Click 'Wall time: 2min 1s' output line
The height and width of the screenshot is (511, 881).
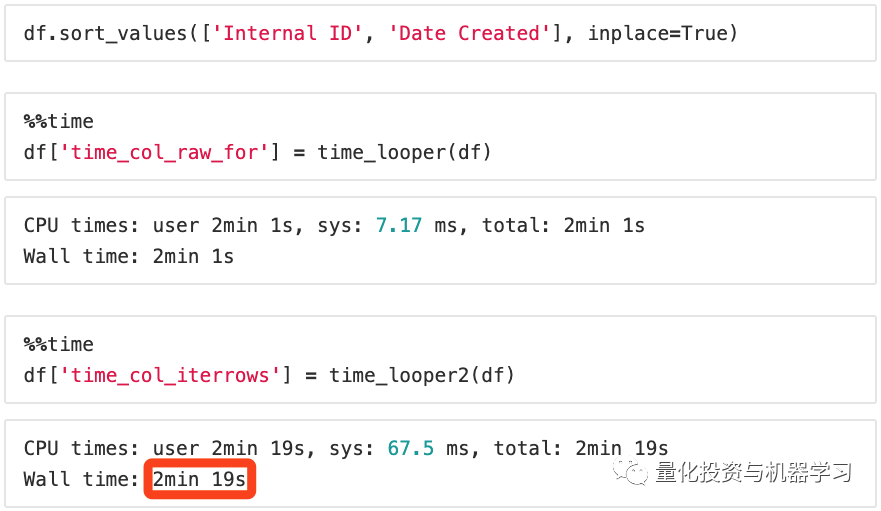pos(128,256)
